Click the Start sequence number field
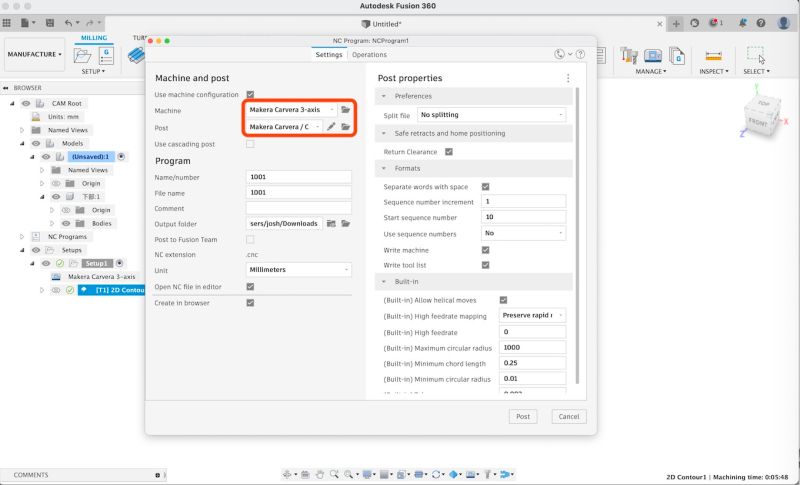 [523, 217]
